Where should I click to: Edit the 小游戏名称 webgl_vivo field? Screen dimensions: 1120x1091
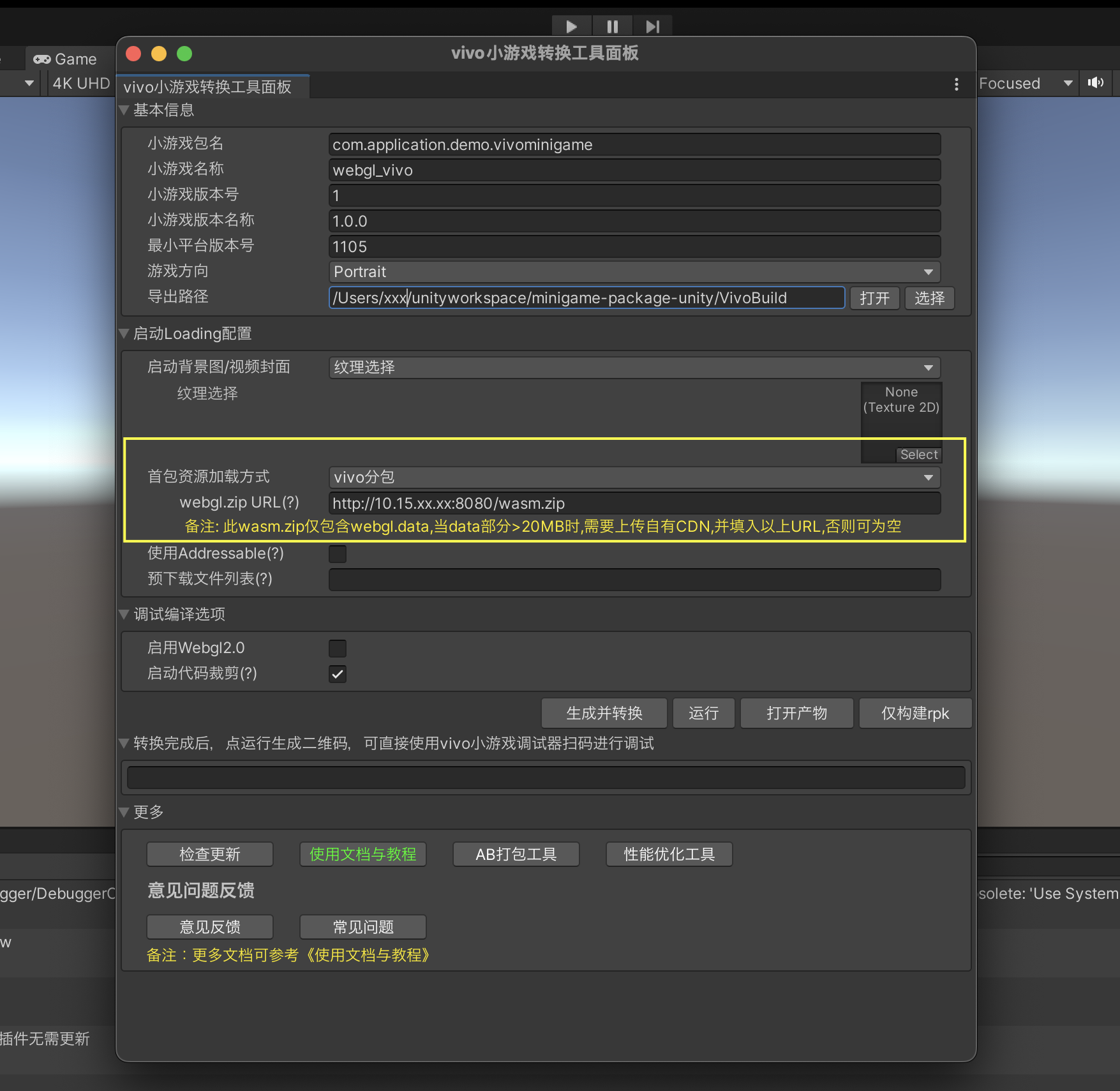(634, 170)
